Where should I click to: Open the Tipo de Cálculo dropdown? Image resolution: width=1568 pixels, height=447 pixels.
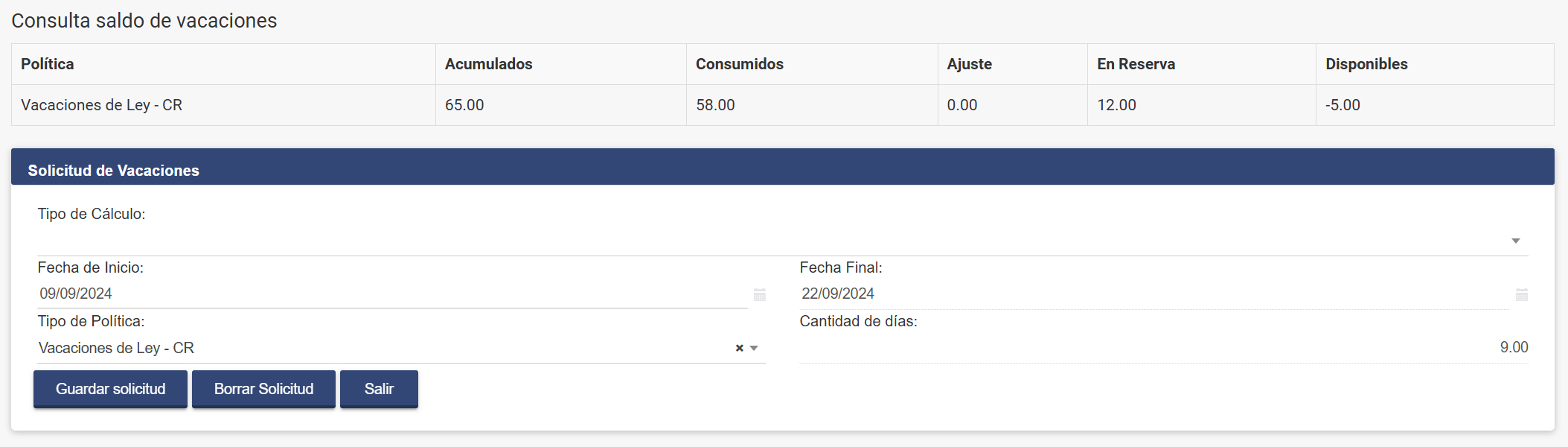coord(781,241)
